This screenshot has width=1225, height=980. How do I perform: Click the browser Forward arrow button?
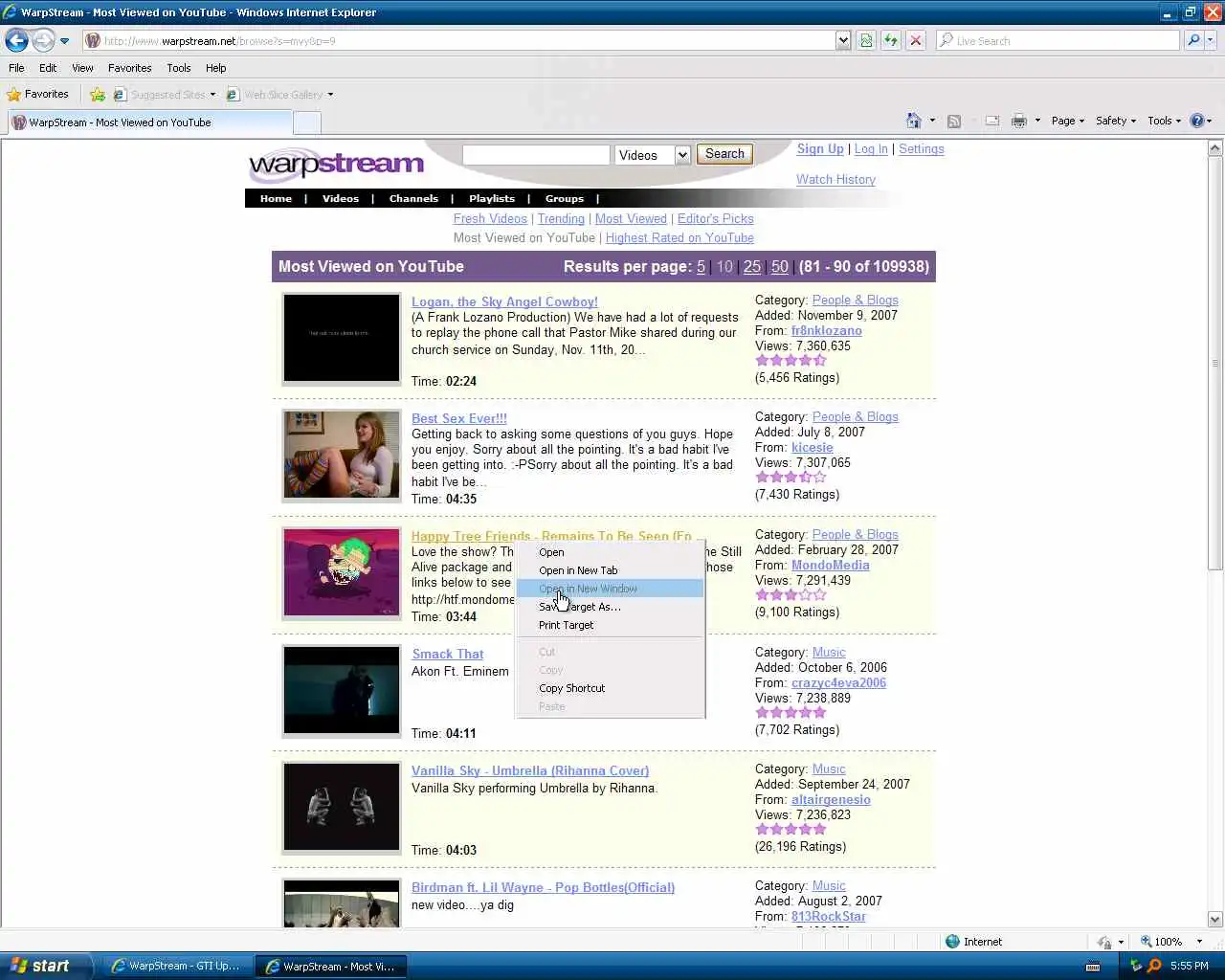tap(43, 40)
